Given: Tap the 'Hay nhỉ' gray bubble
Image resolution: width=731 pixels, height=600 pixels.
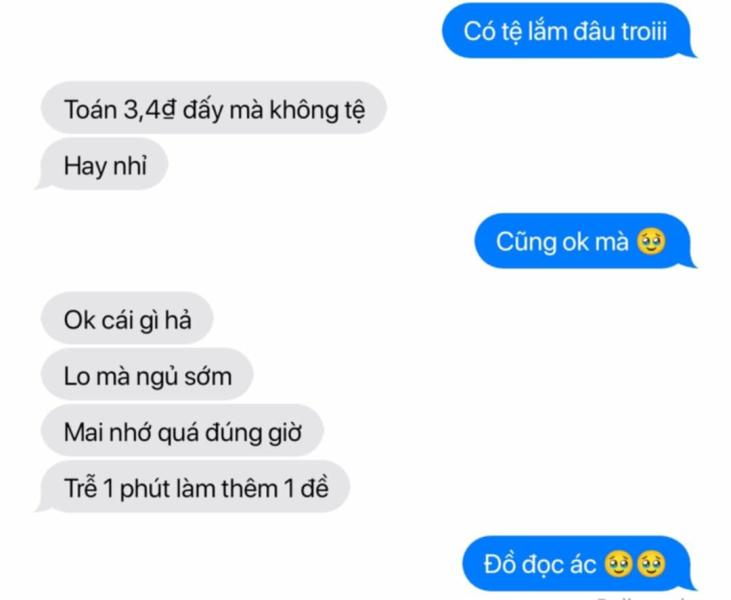Looking at the screenshot, I should point(102,164).
